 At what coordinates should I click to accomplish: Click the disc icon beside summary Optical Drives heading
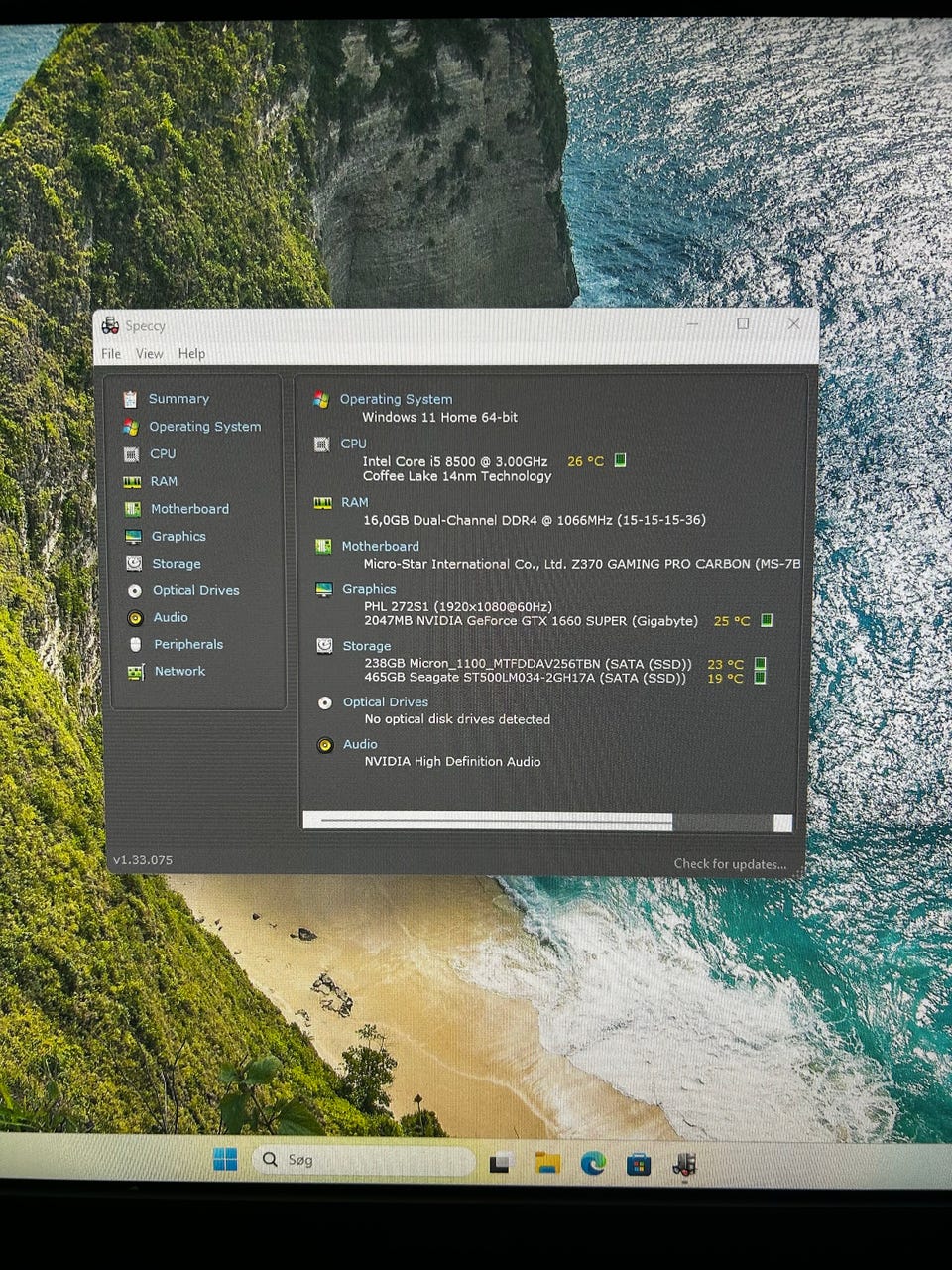click(x=324, y=702)
